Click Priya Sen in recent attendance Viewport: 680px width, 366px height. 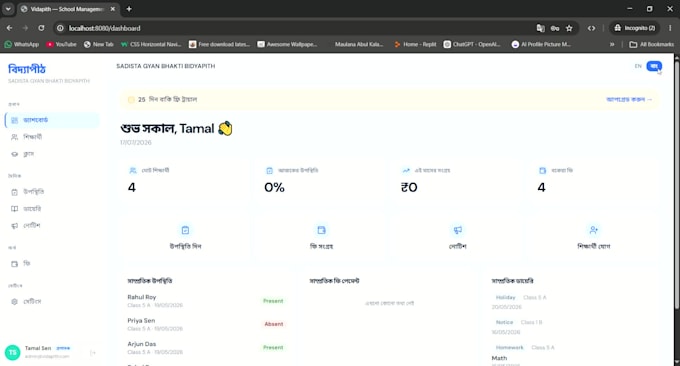click(141, 320)
